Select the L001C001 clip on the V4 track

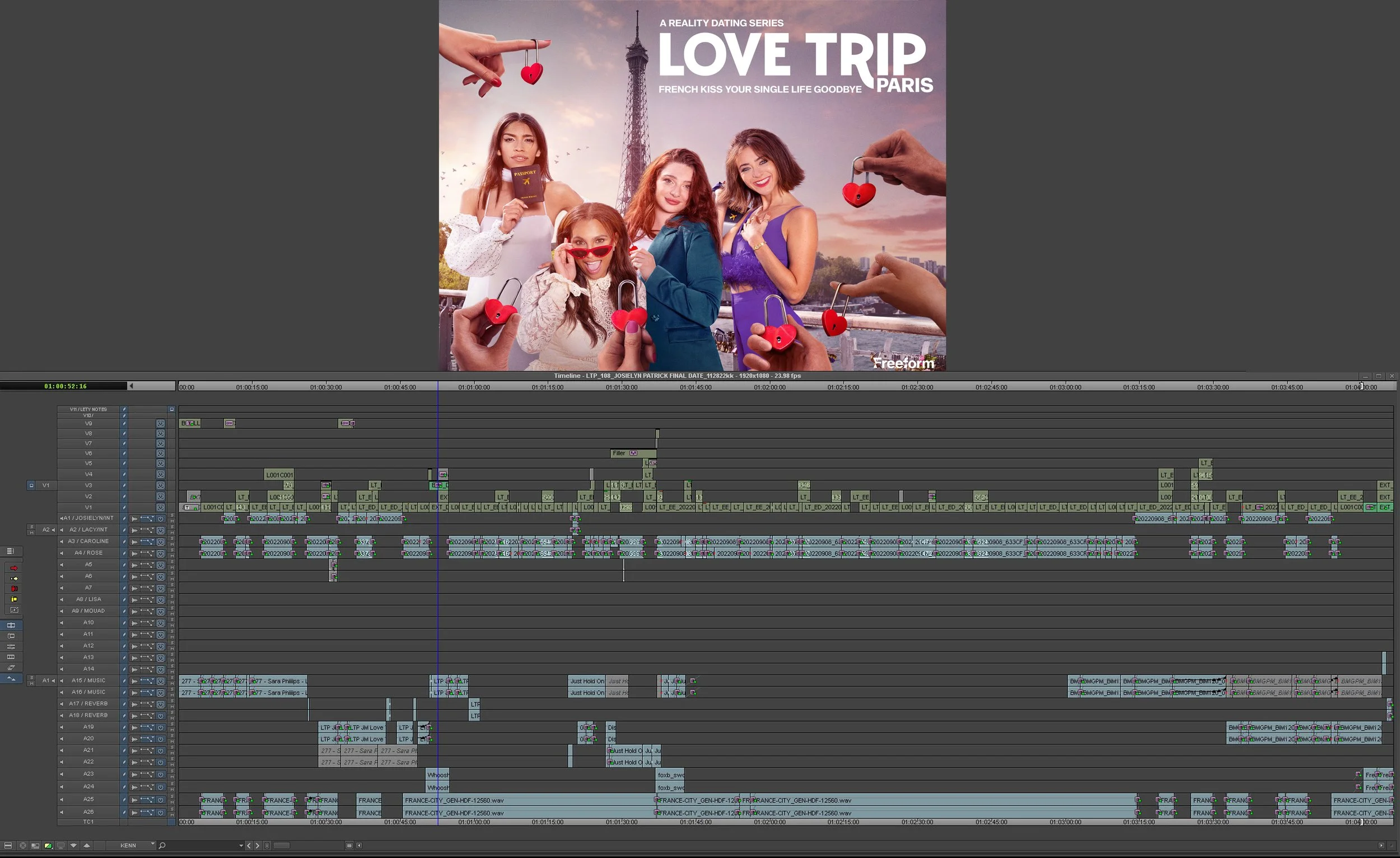coord(279,475)
